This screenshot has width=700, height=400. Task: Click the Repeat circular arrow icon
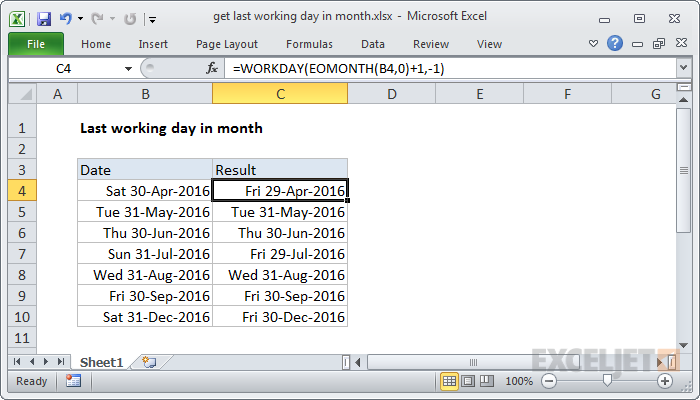coord(129,19)
